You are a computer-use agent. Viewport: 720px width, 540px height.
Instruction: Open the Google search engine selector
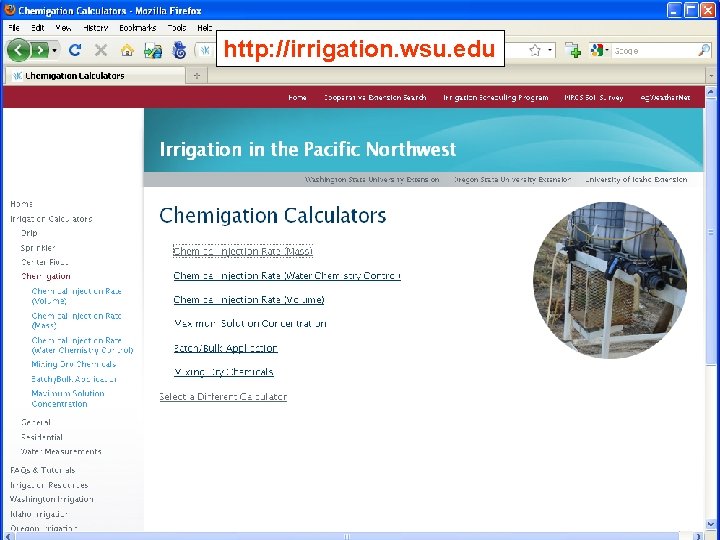click(600, 50)
